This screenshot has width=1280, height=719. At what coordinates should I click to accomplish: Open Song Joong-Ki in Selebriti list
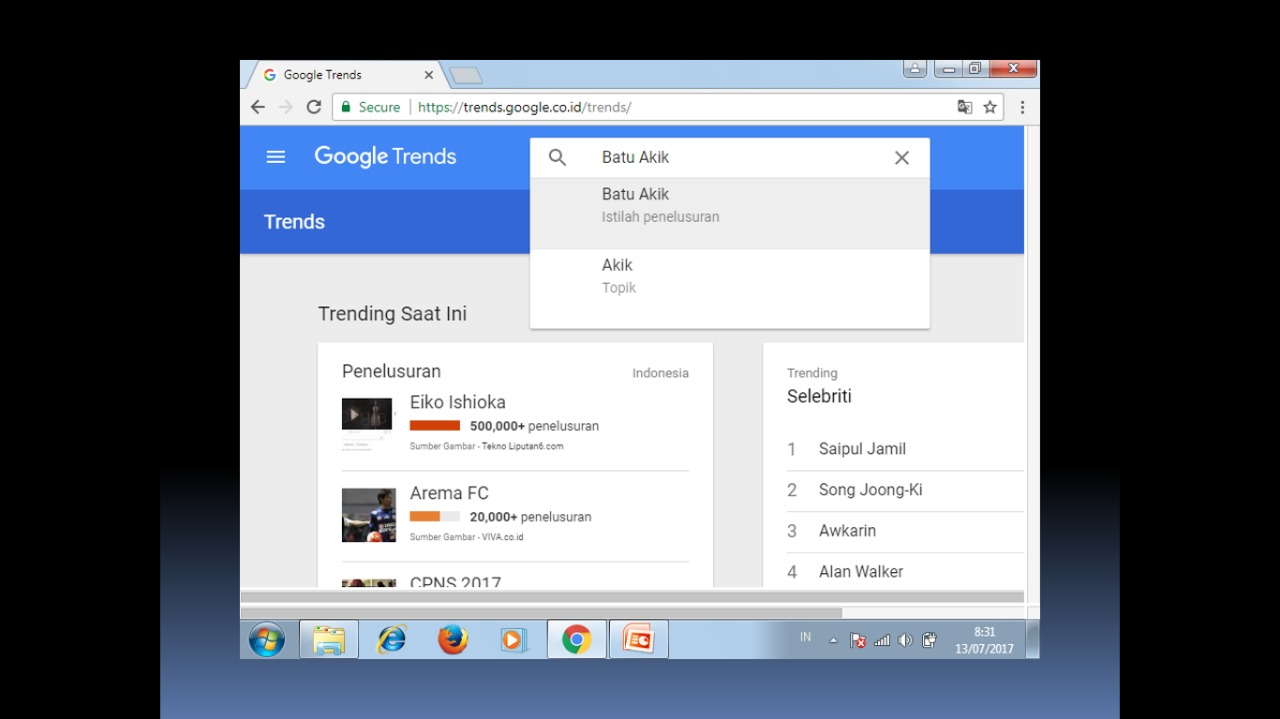(x=870, y=490)
